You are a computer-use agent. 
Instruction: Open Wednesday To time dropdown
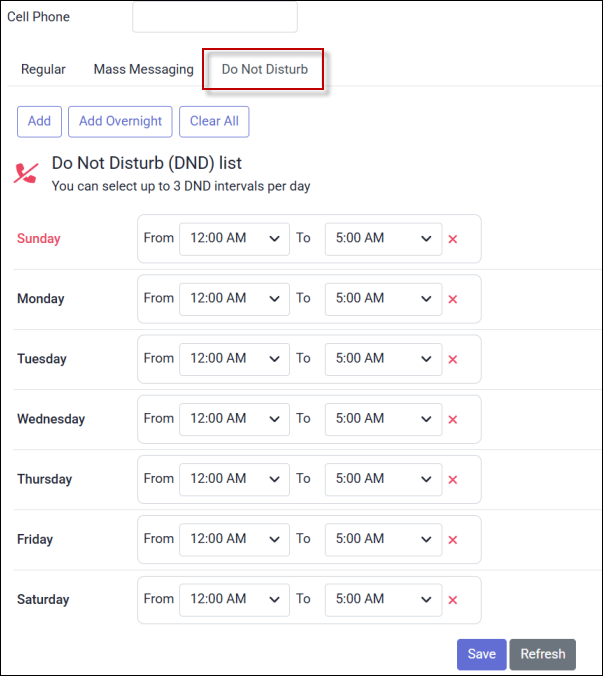pyautogui.click(x=384, y=419)
